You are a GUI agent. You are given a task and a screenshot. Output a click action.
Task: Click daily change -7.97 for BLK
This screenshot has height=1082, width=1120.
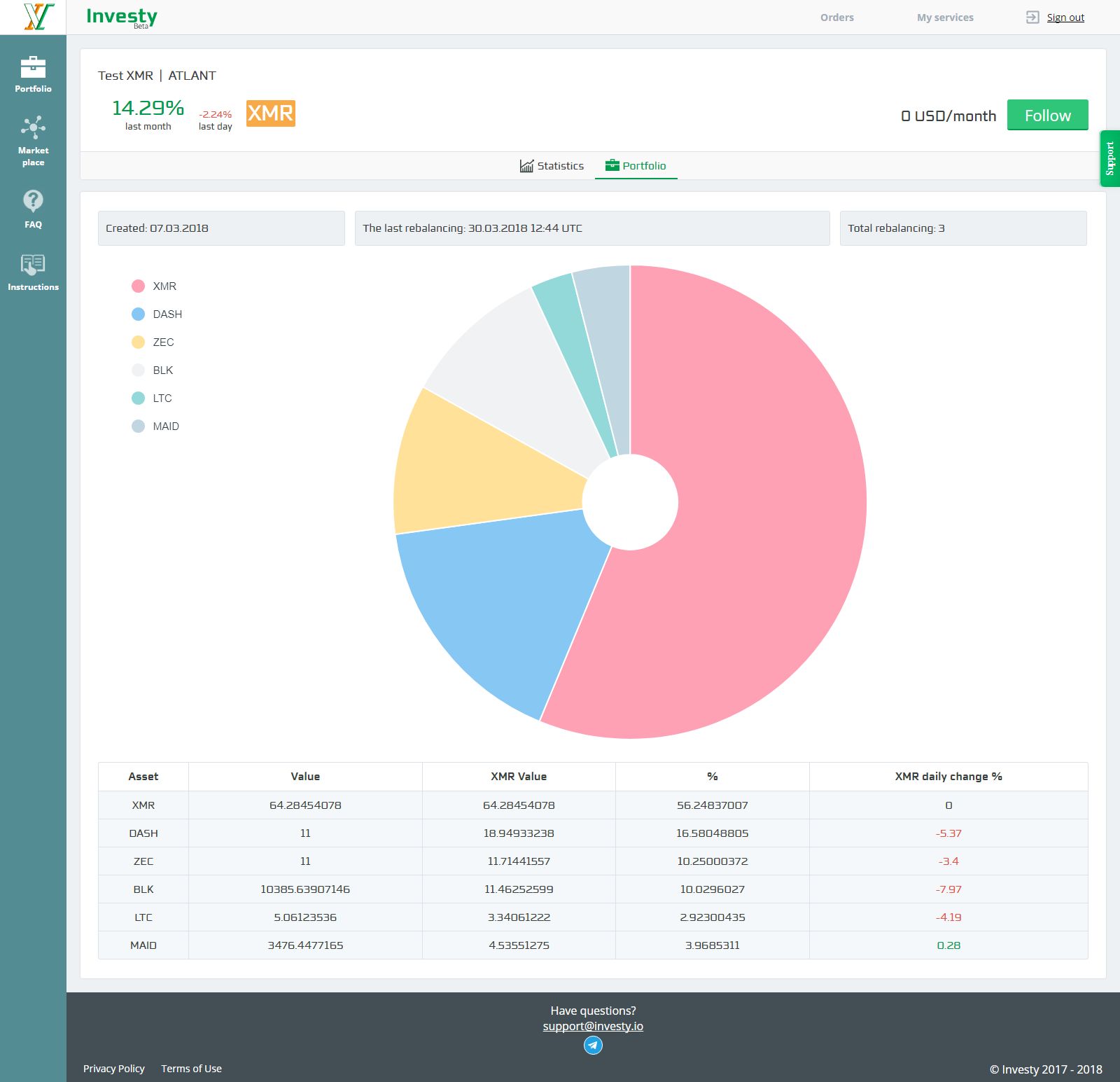(948, 889)
